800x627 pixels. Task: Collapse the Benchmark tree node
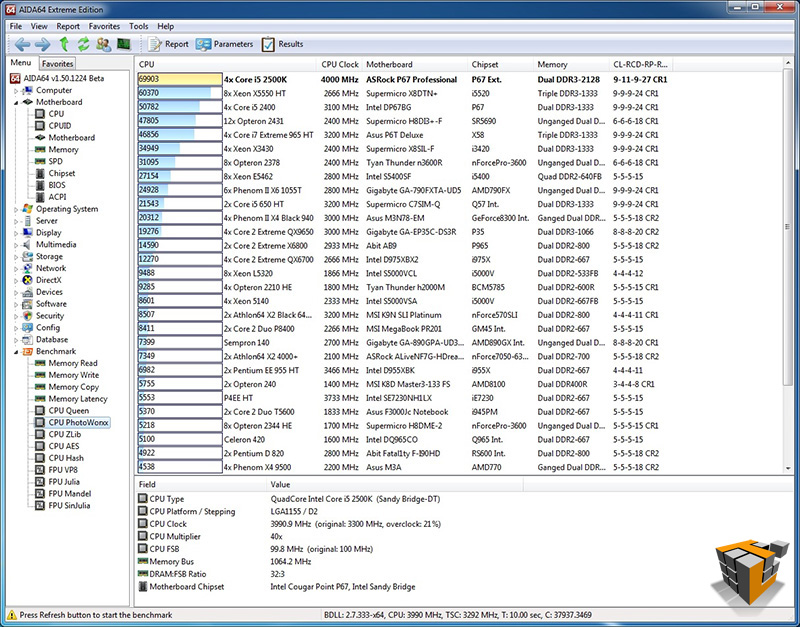16,352
